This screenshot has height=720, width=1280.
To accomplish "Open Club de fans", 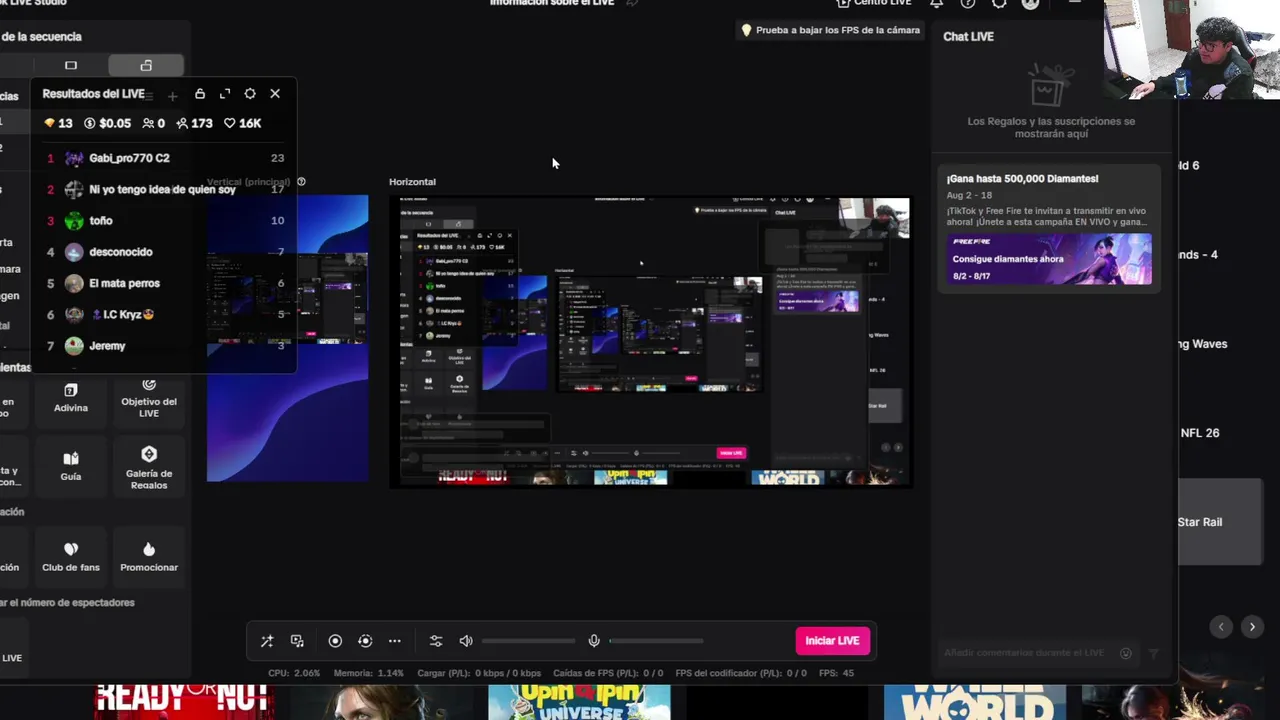I will coord(71,557).
